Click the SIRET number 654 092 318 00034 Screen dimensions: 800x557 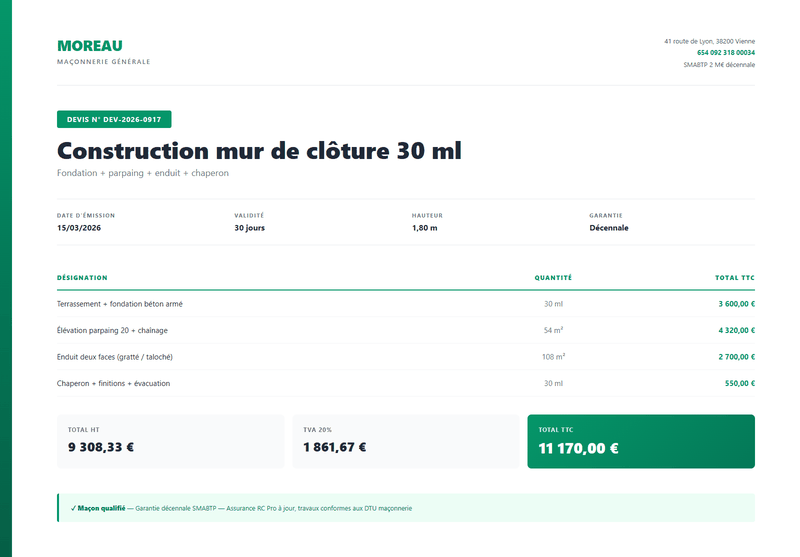(x=726, y=53)
